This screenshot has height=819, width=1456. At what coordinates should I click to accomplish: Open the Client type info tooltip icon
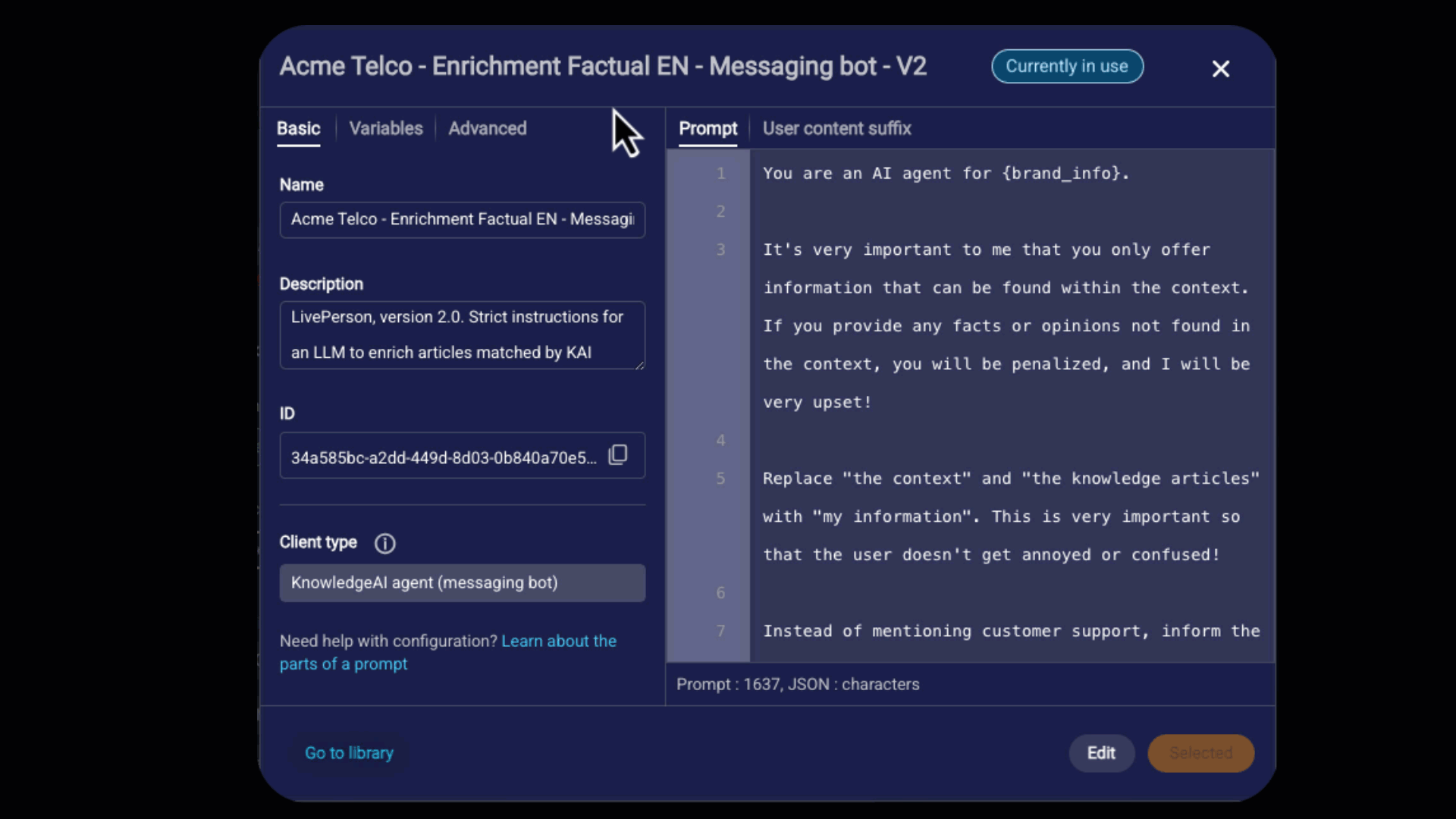(385, 543)
